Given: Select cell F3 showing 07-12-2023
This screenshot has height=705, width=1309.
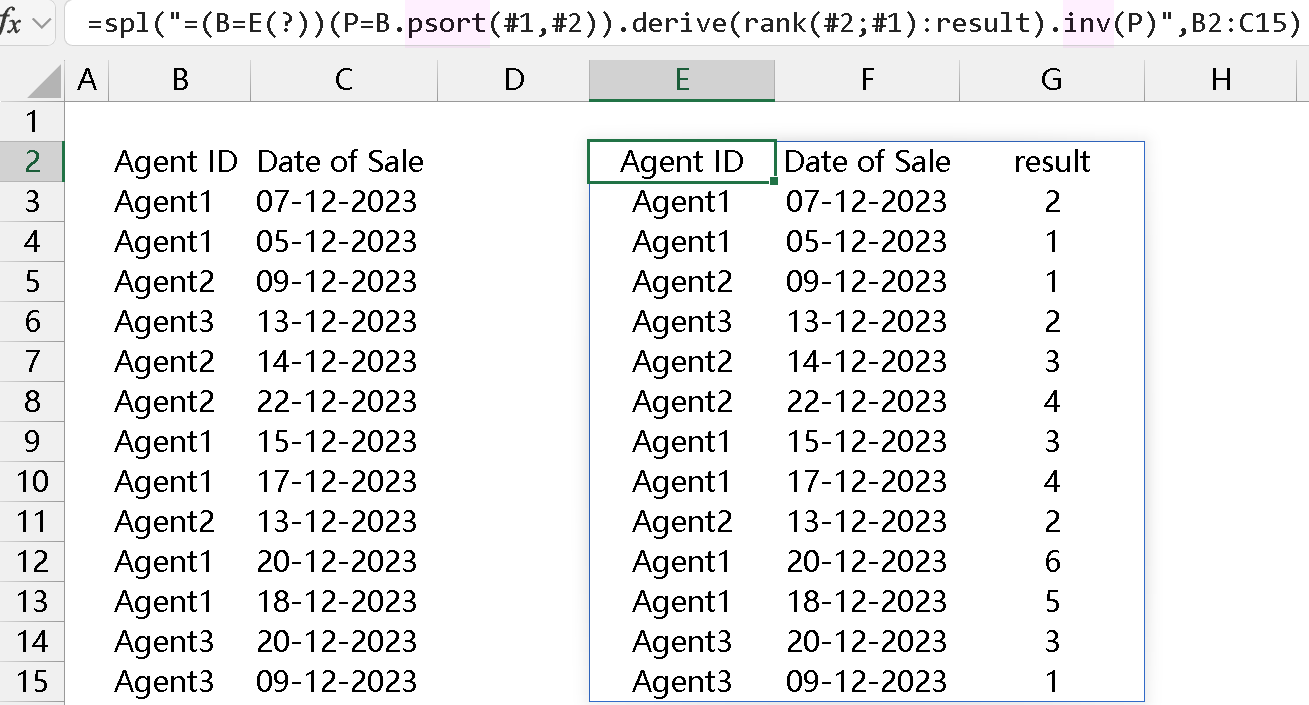Looking at the screenshot, I should coord(866,201).
